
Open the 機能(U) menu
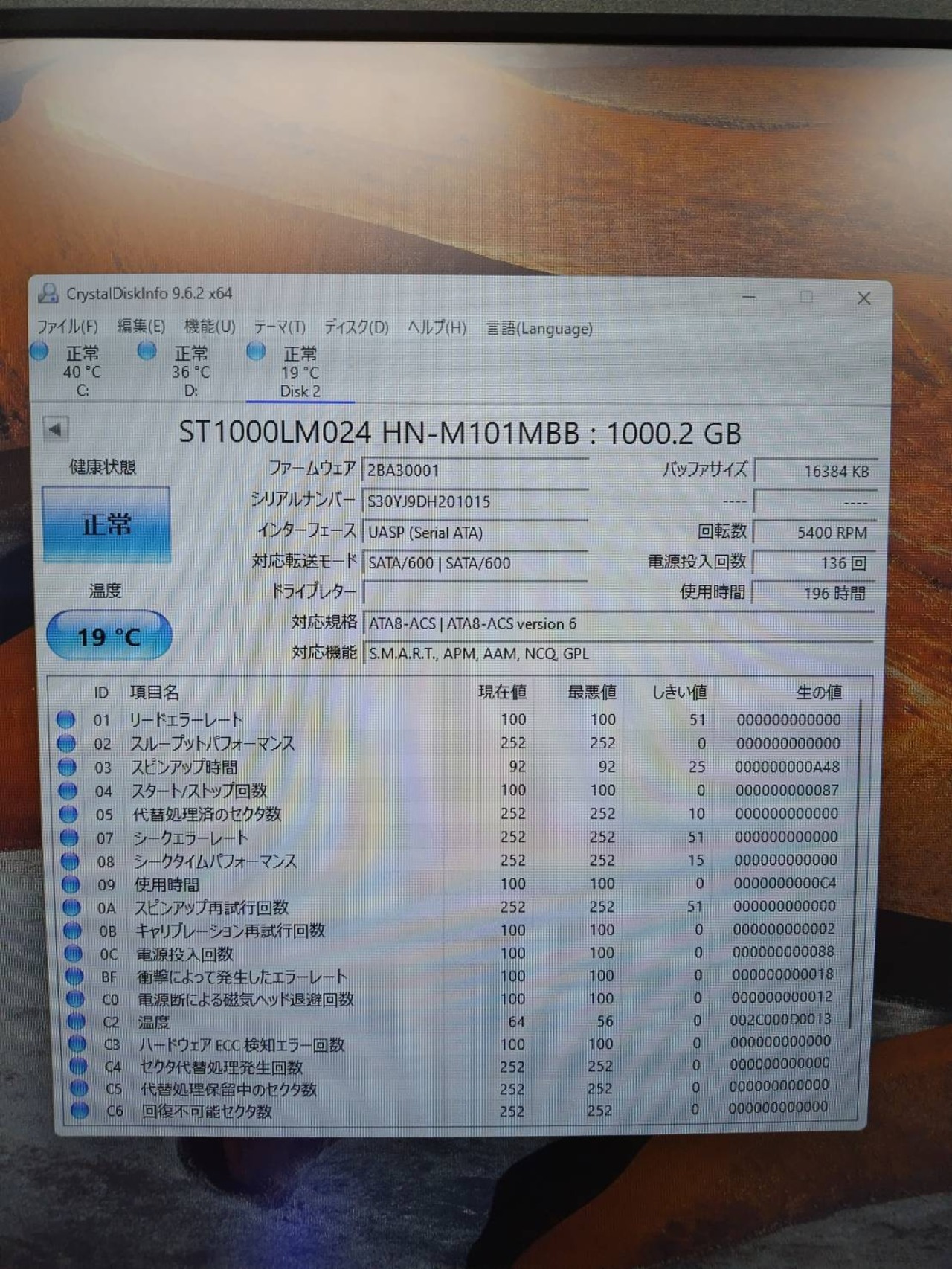[210, 327]
